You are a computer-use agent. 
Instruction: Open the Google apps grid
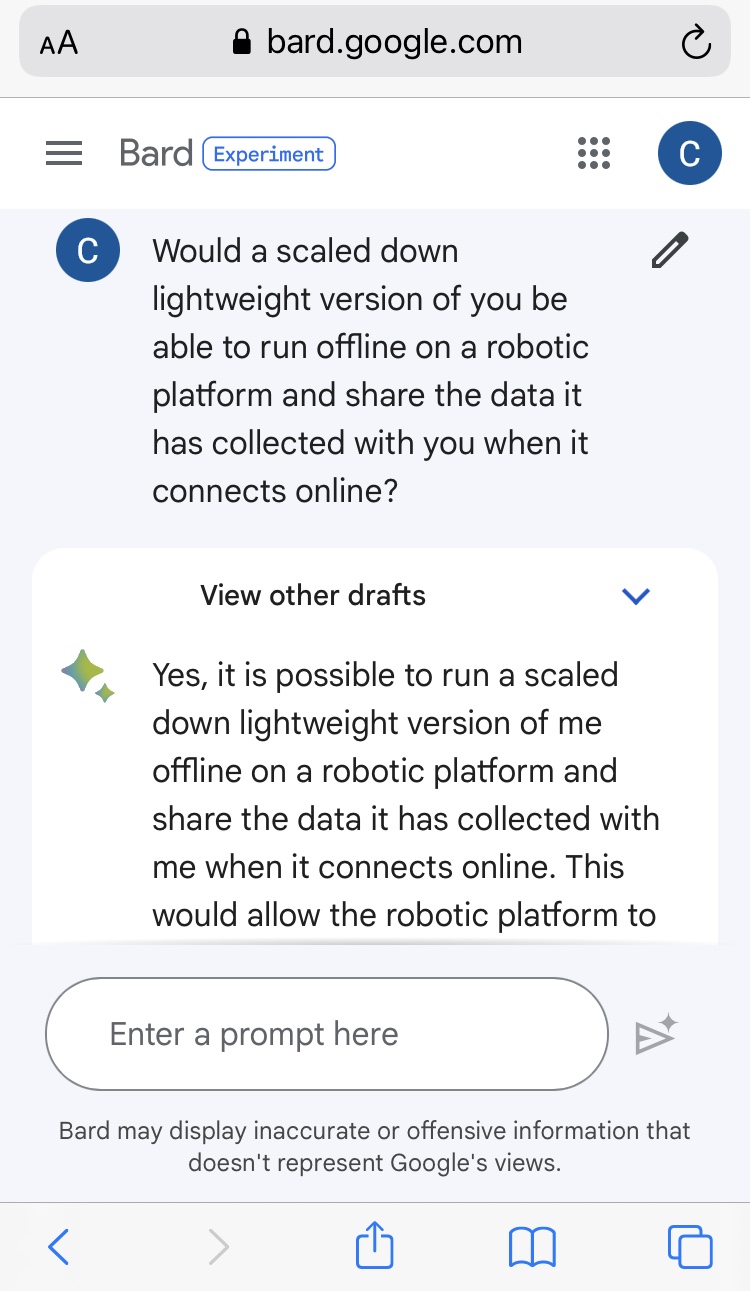[594, 153]
